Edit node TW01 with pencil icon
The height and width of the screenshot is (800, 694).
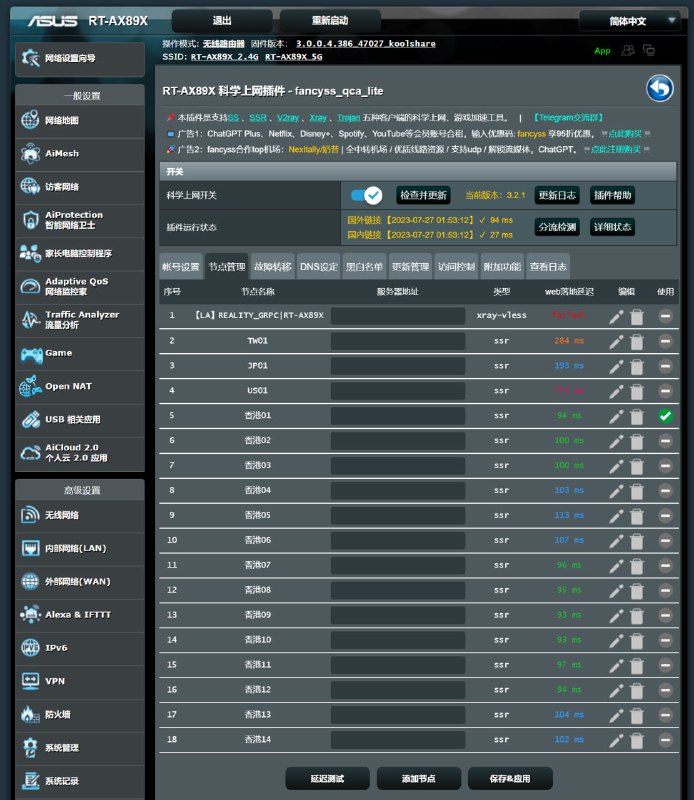[616, 341]
